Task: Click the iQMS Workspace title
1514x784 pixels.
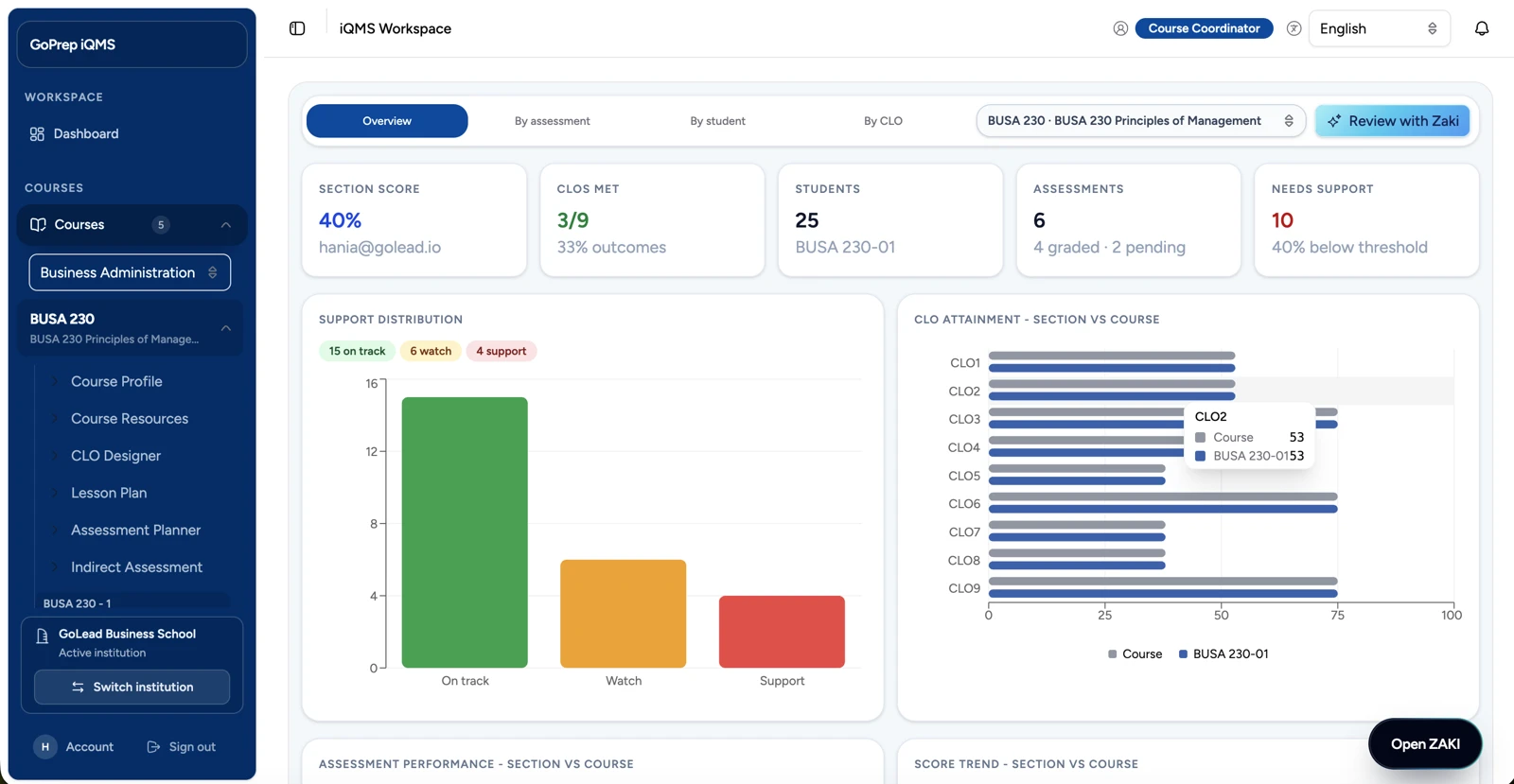Action: [396, 28]
